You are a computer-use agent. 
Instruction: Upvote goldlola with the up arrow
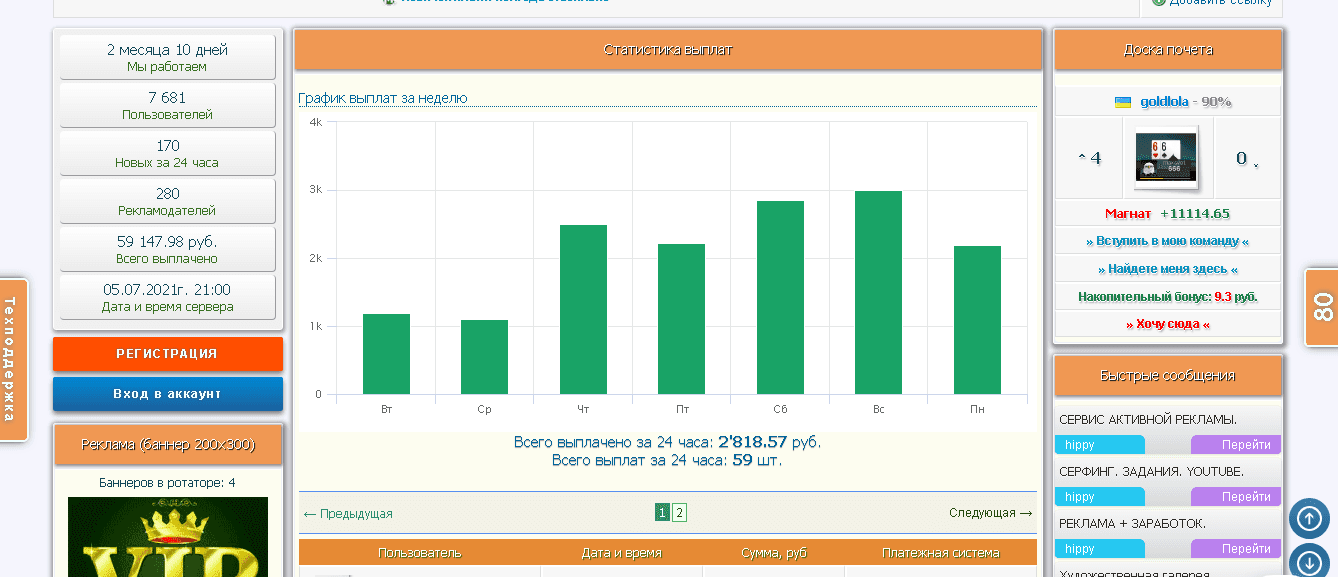point(1082,158)
